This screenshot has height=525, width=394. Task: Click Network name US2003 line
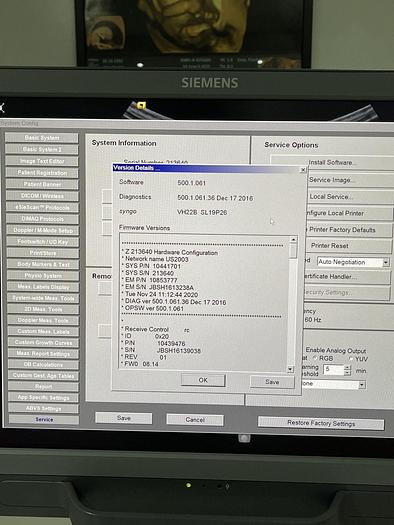click(156, 259)
